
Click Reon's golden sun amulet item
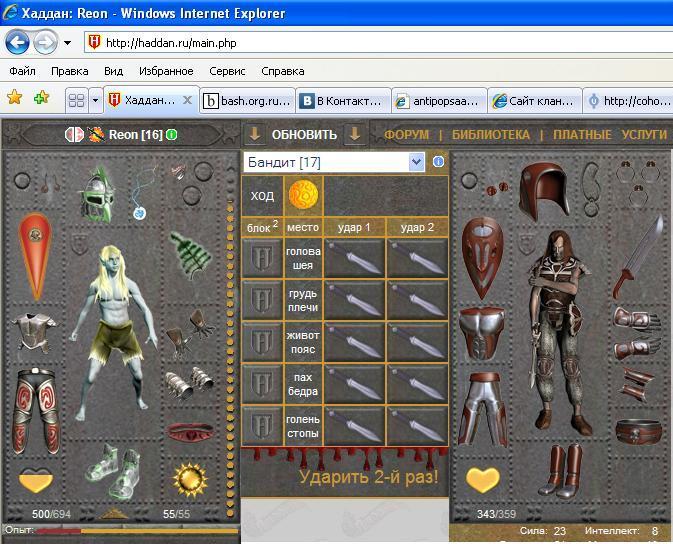(190, 480)
